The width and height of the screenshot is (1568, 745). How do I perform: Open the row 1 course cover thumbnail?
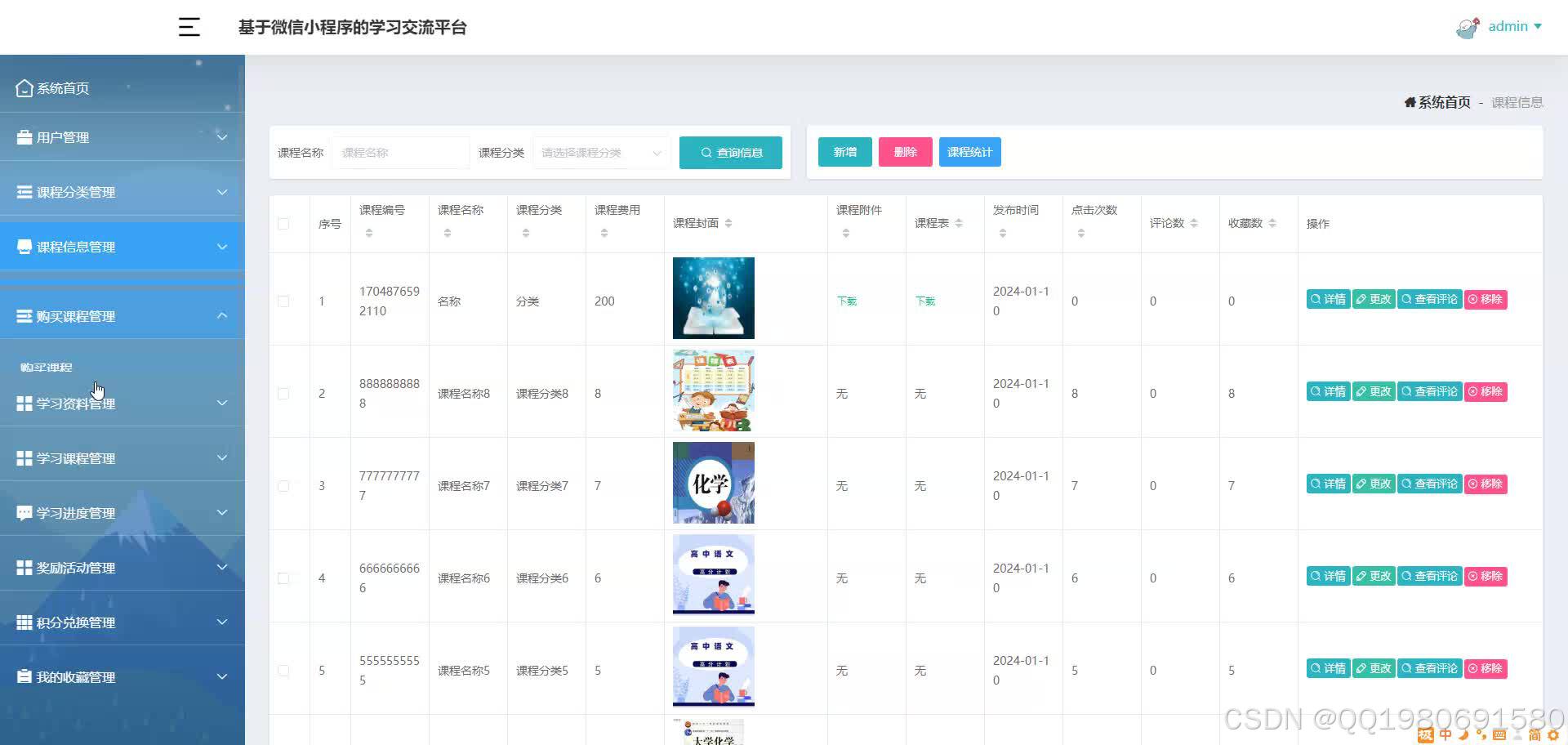(x=714, y=298)
